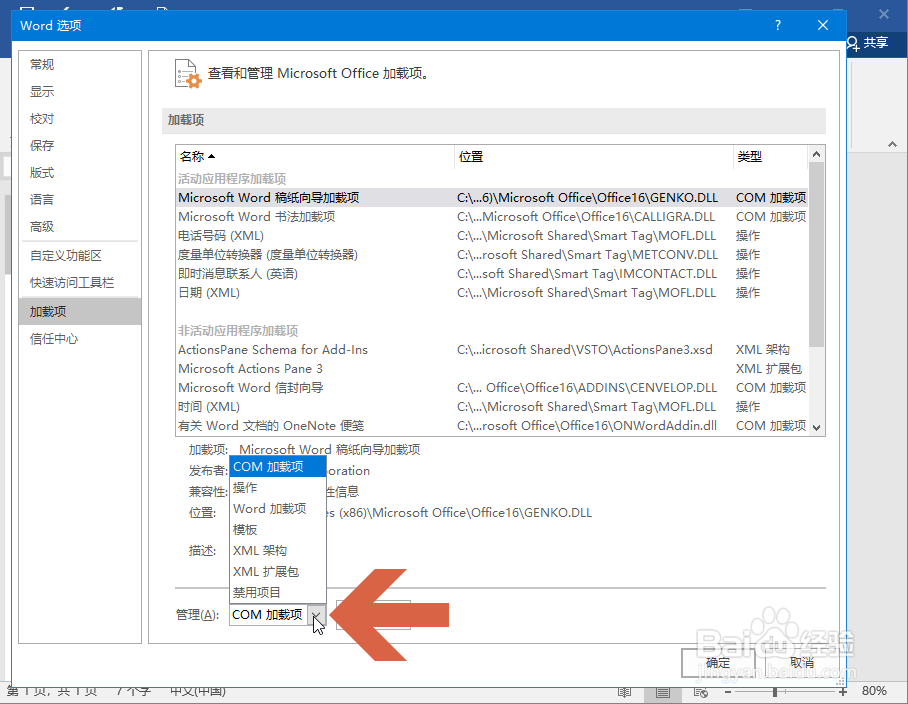The image size is (908, 704).
Task: Choose 模板 in manage dropdown list
Action: click(278, 530)
